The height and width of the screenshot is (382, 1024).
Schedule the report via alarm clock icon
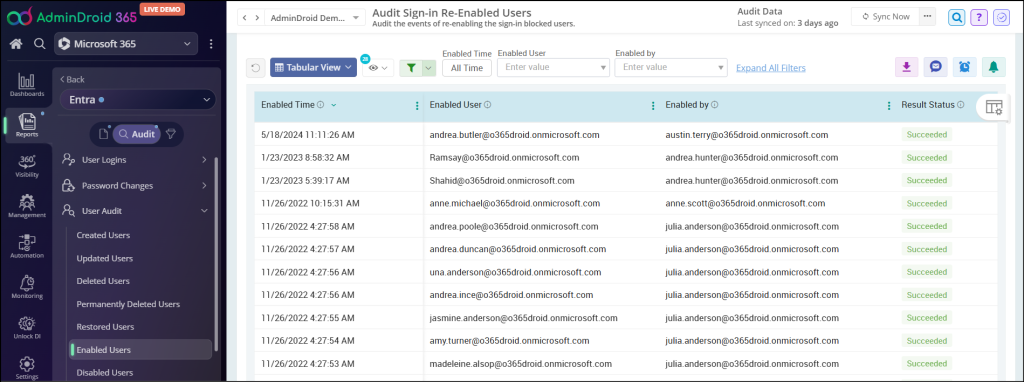click(x=965, y=67)
